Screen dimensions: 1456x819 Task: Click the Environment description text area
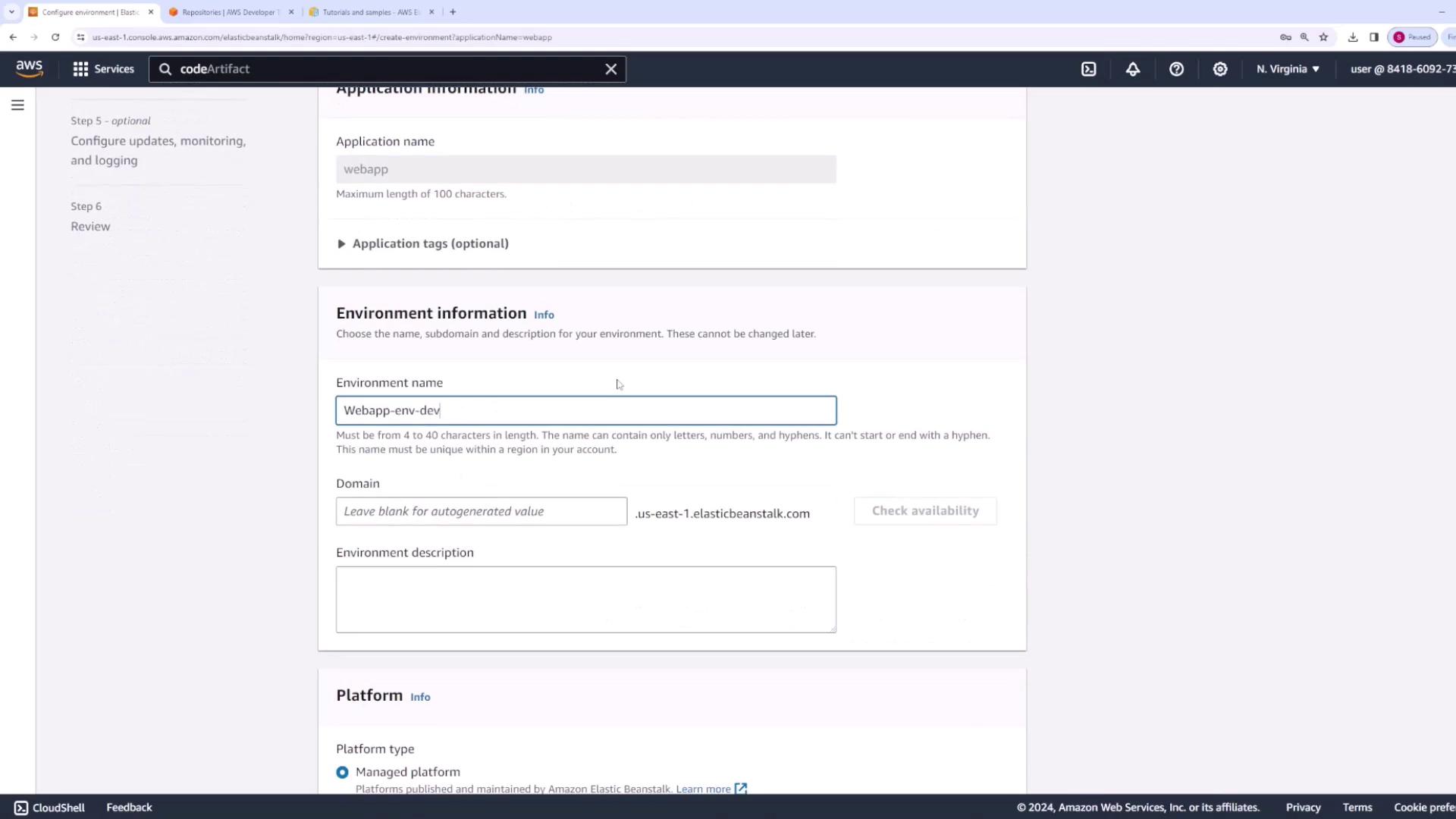585,599
